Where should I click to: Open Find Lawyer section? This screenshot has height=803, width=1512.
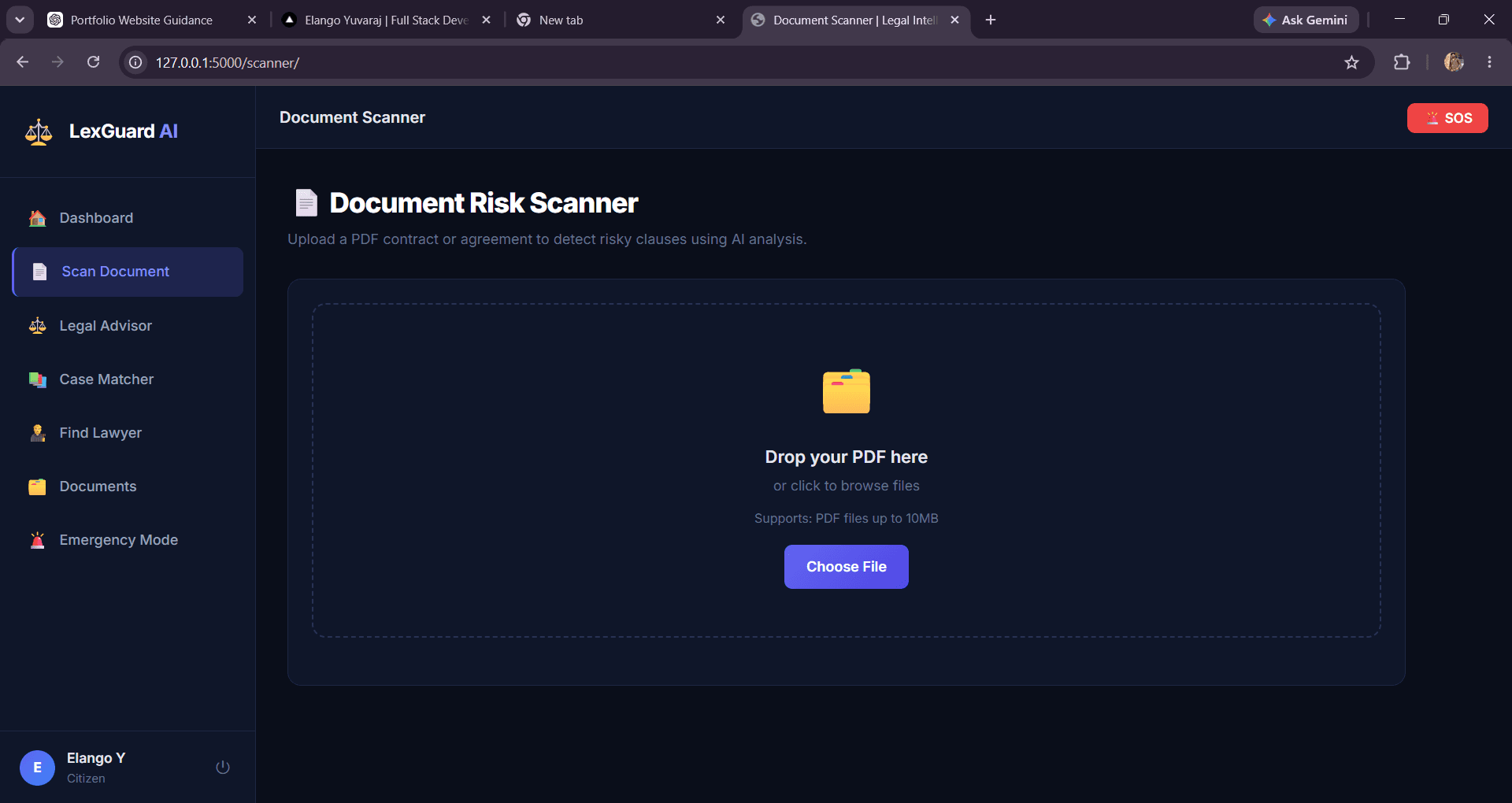(x=128, y=433)
